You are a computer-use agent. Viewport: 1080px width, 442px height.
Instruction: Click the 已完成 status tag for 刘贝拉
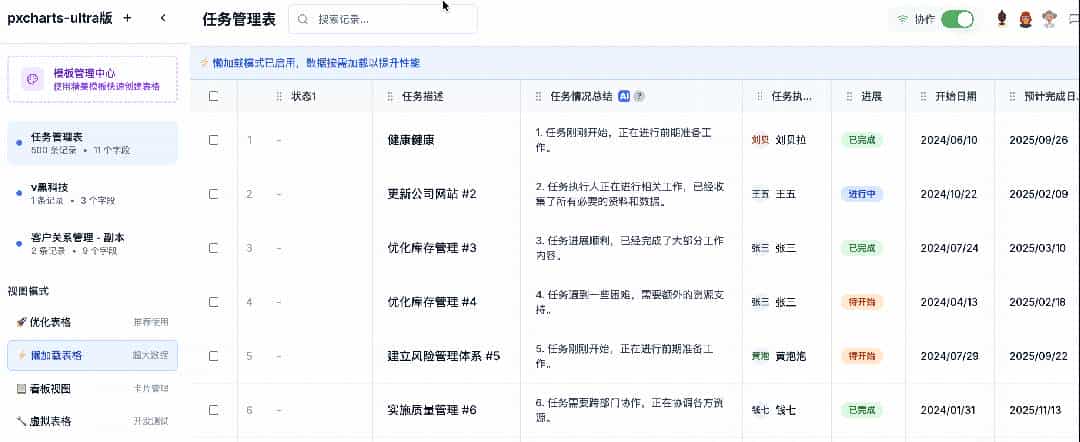pos(862,140)
